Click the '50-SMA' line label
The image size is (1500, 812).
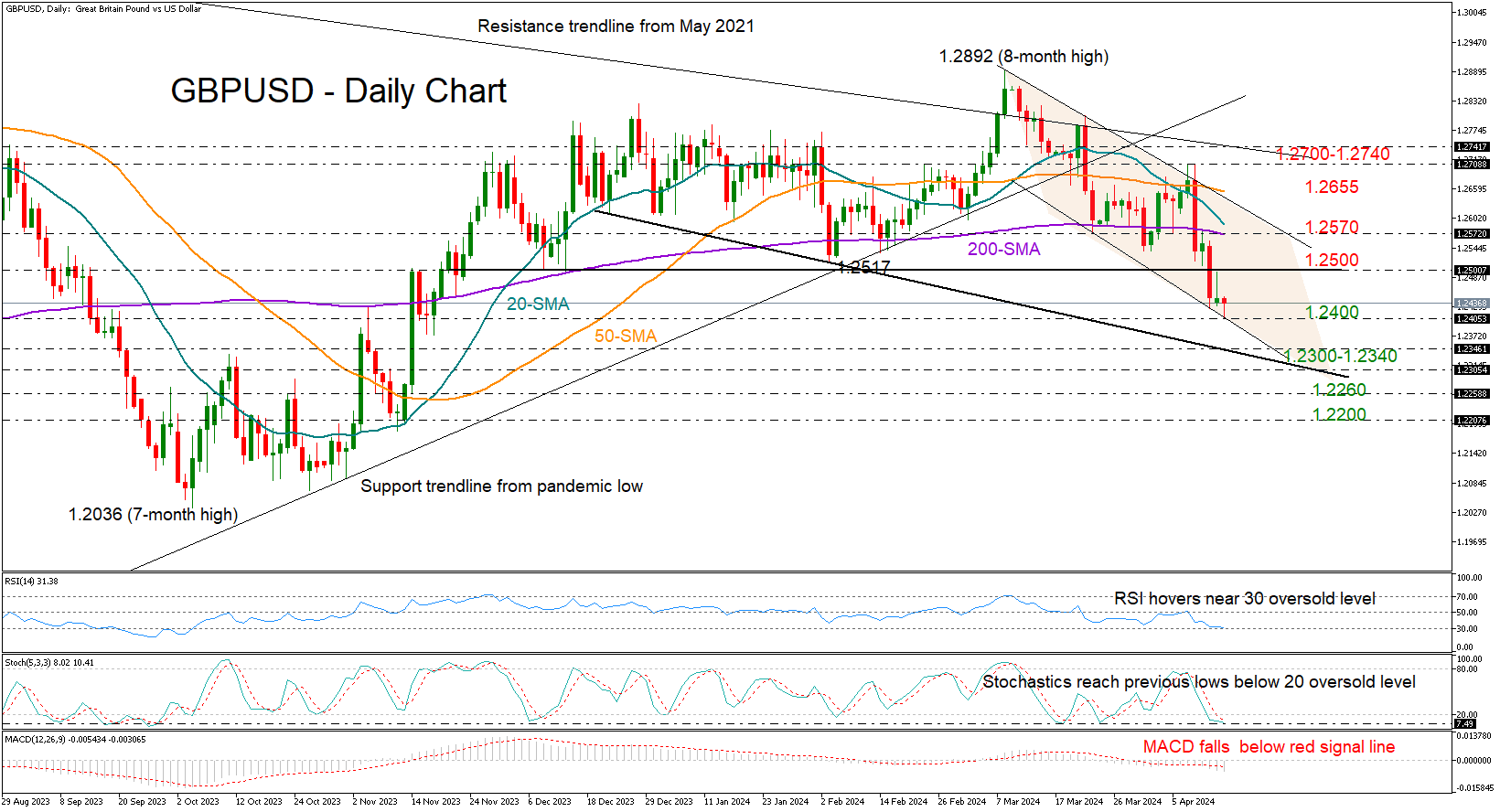(626, 336)
